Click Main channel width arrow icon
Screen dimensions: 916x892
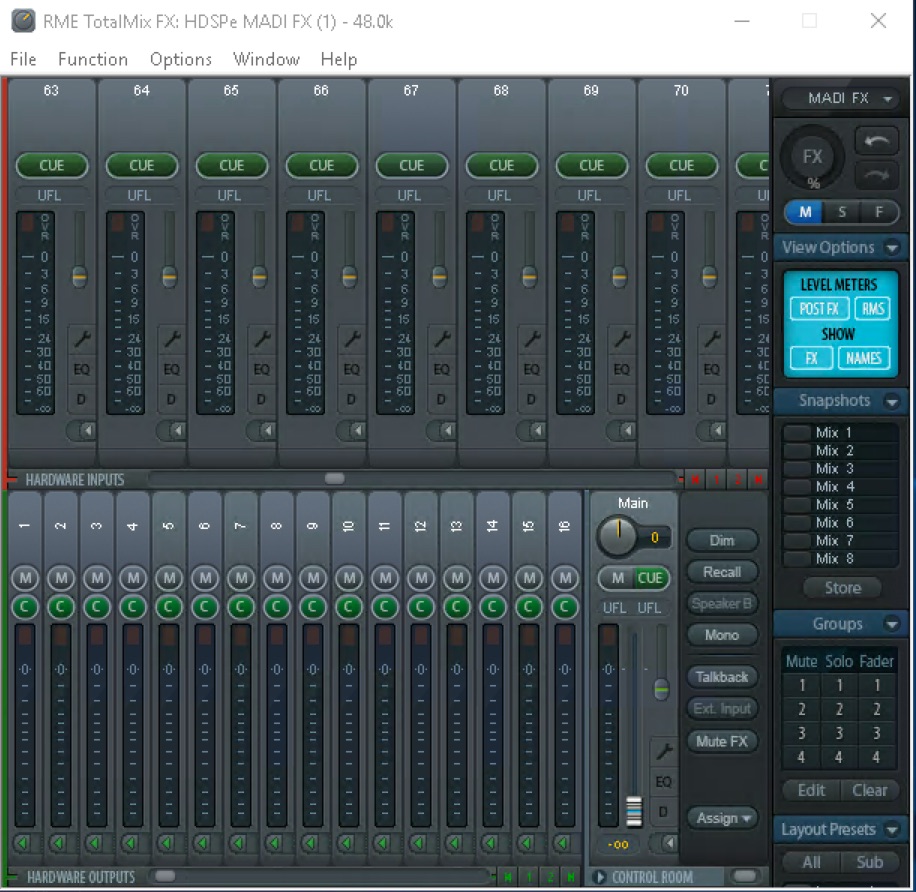666,843
